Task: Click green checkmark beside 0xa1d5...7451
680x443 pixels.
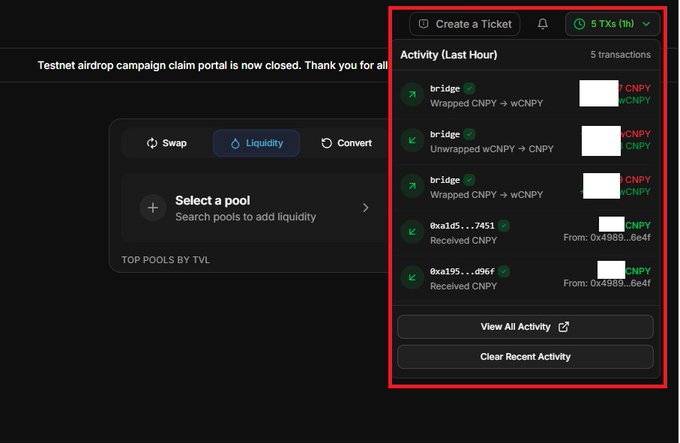Action: (x=503, y=226)
